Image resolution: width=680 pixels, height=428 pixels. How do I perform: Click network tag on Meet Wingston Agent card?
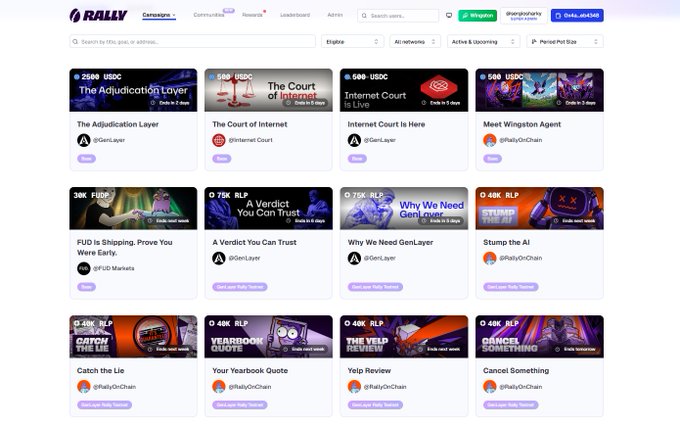(492, 159)
